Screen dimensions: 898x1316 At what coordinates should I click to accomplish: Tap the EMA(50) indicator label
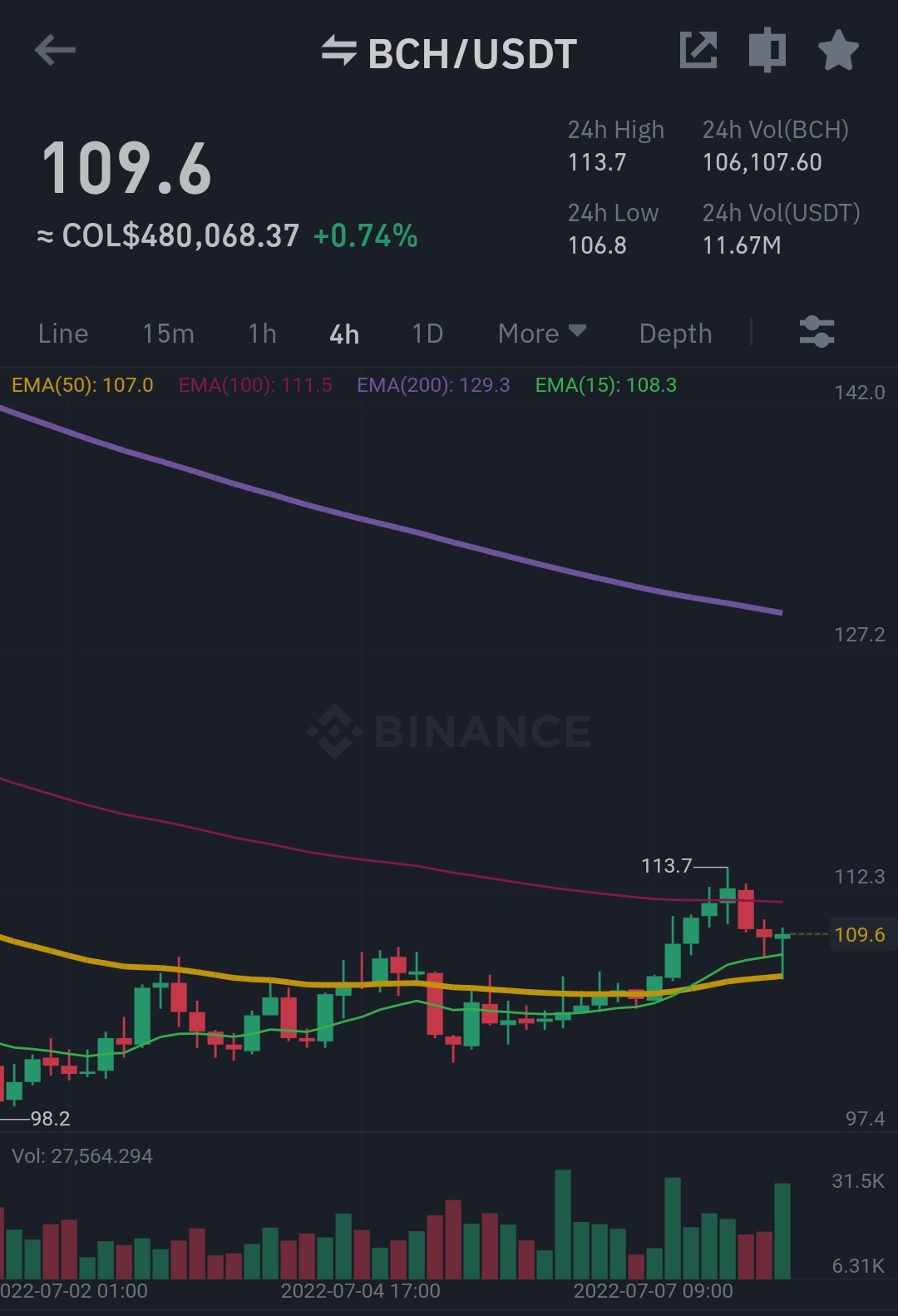pyautogui.click(x=82, y=385)
